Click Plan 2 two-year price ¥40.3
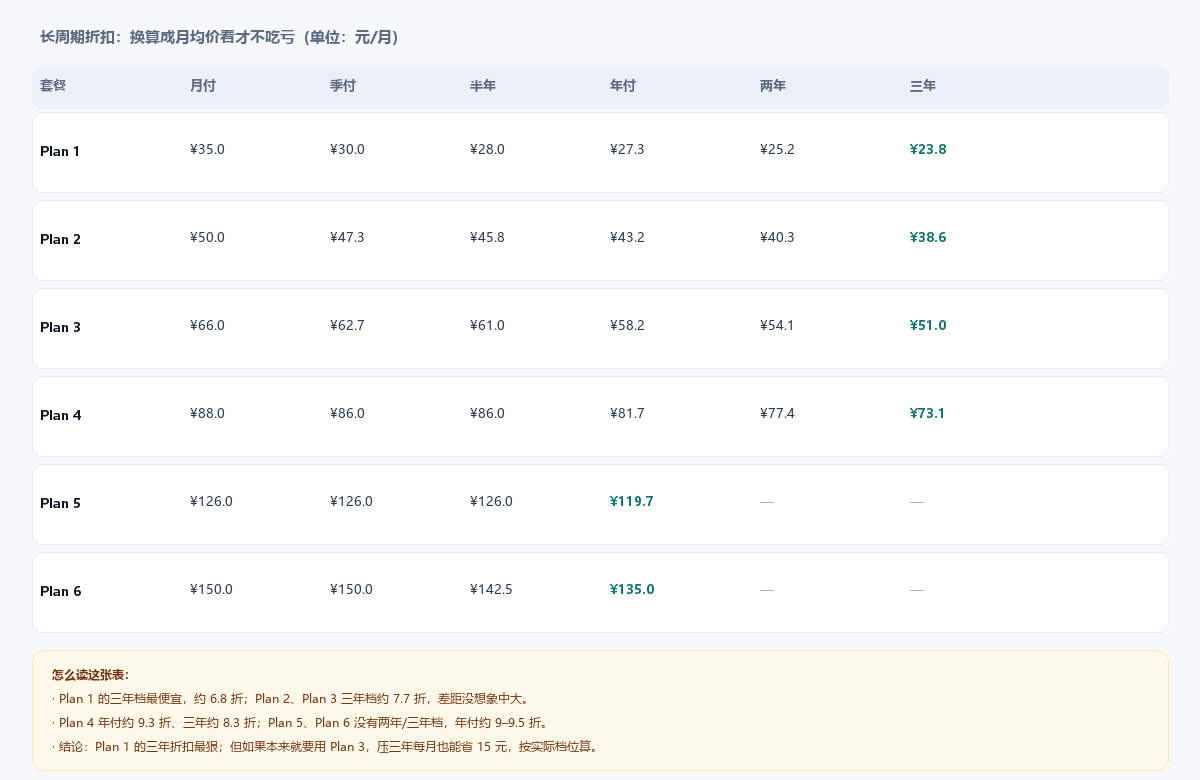1200x780 pixels. pos(777,237)
